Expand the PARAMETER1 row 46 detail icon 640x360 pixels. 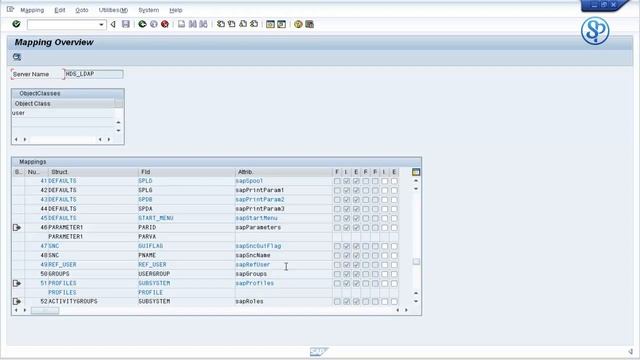[x=17, y=227]
